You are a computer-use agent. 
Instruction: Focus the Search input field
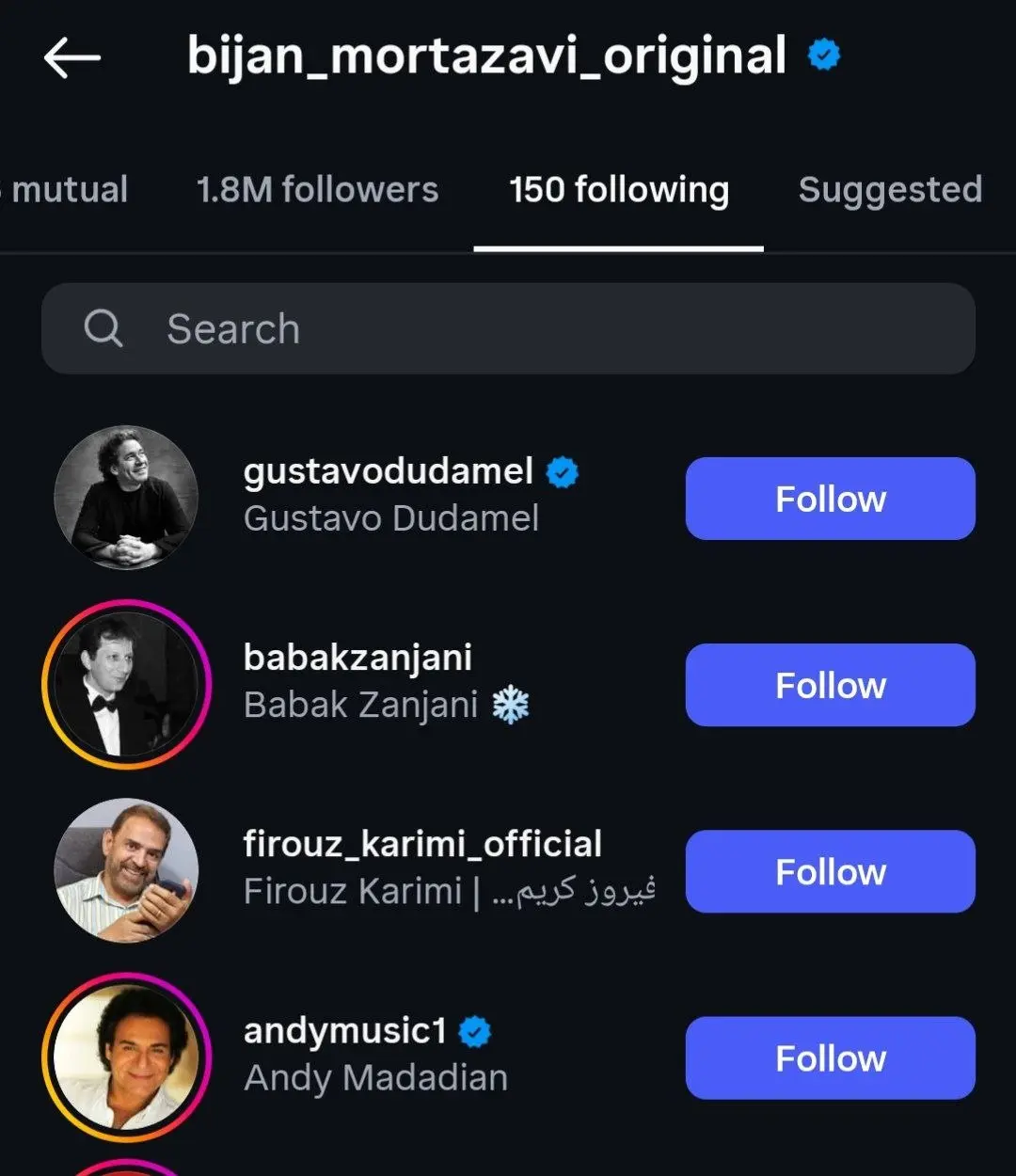508,328
